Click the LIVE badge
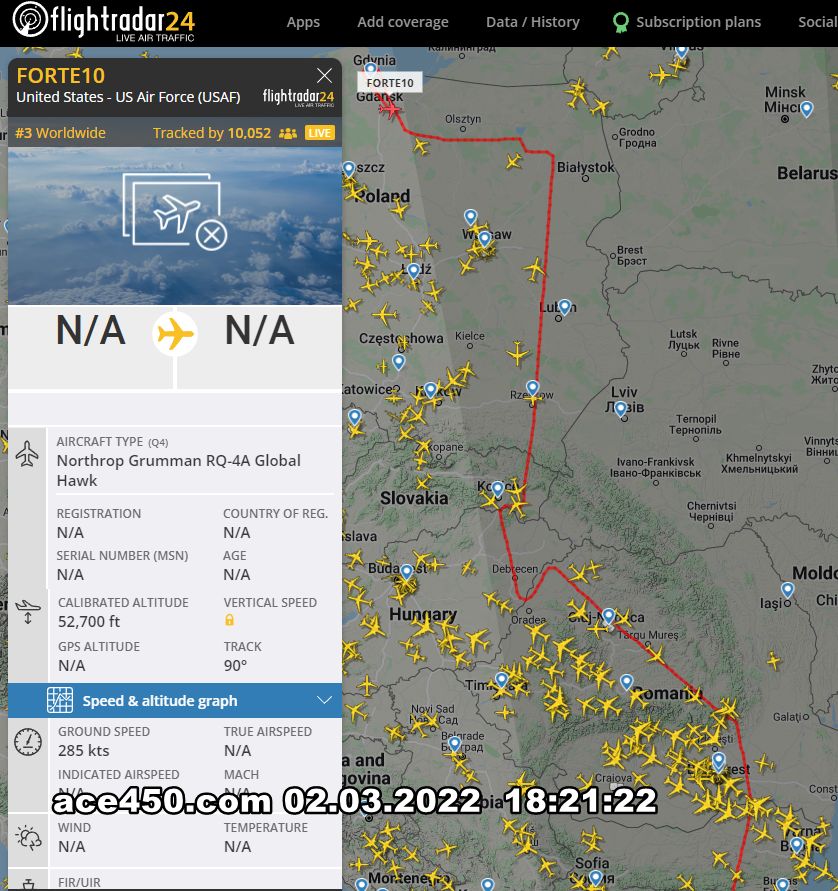Image resolution: width=838 pixels, height=891 pixels. 320,133
